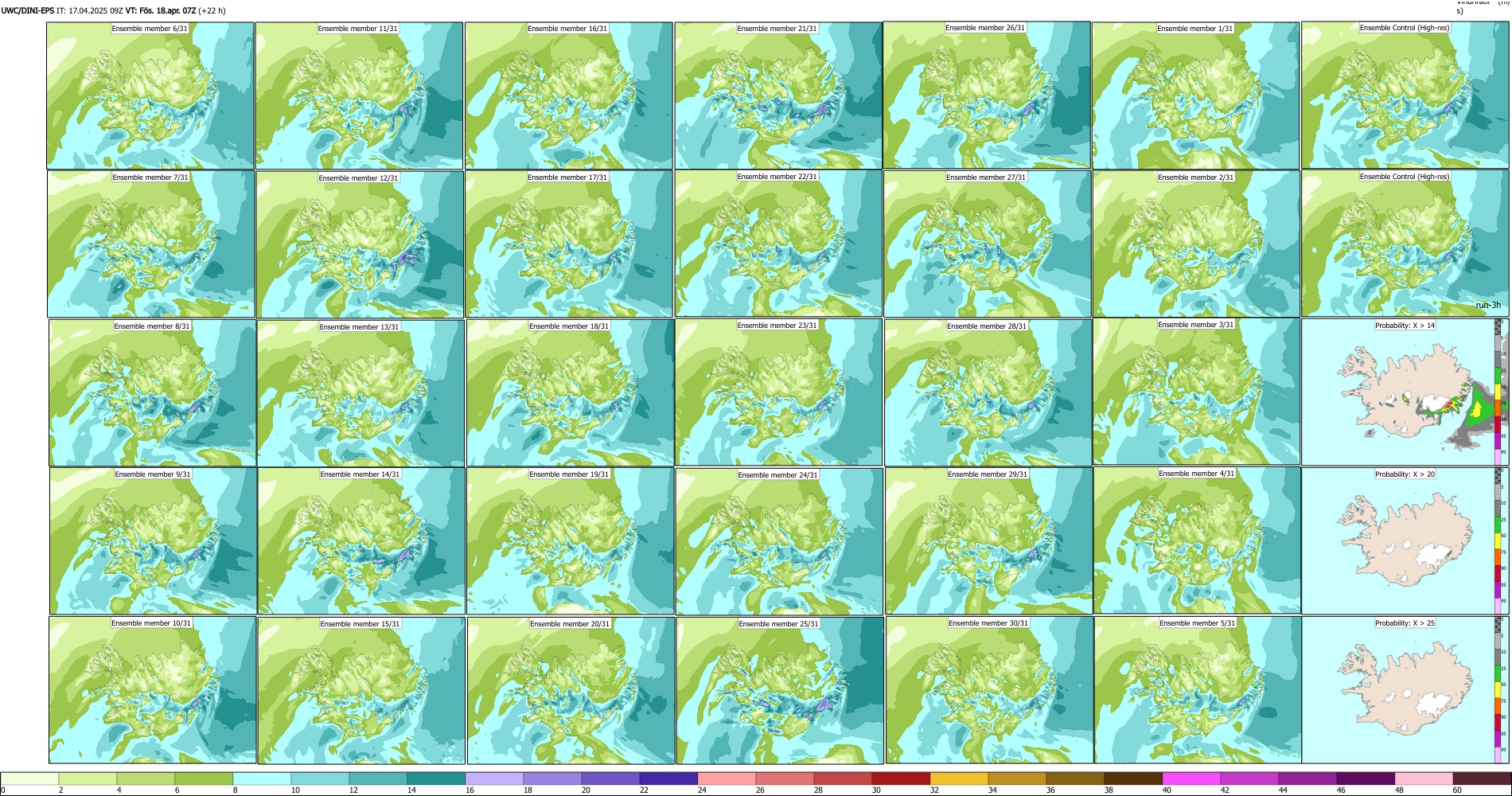Pick the dark brown 38–40 legend swatch
Screen dimensions: 1512x796
click(x=1133, y=778)
